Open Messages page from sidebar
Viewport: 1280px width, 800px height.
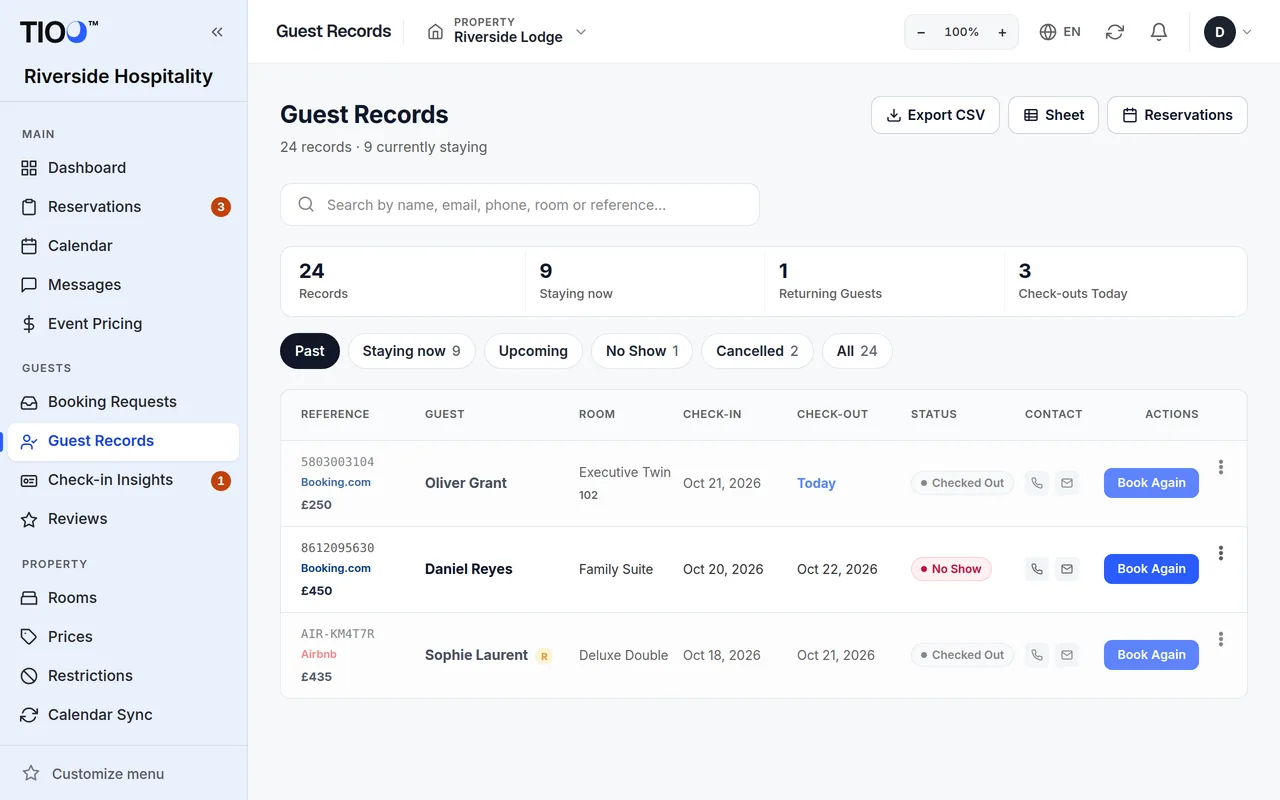pos(123,285)
